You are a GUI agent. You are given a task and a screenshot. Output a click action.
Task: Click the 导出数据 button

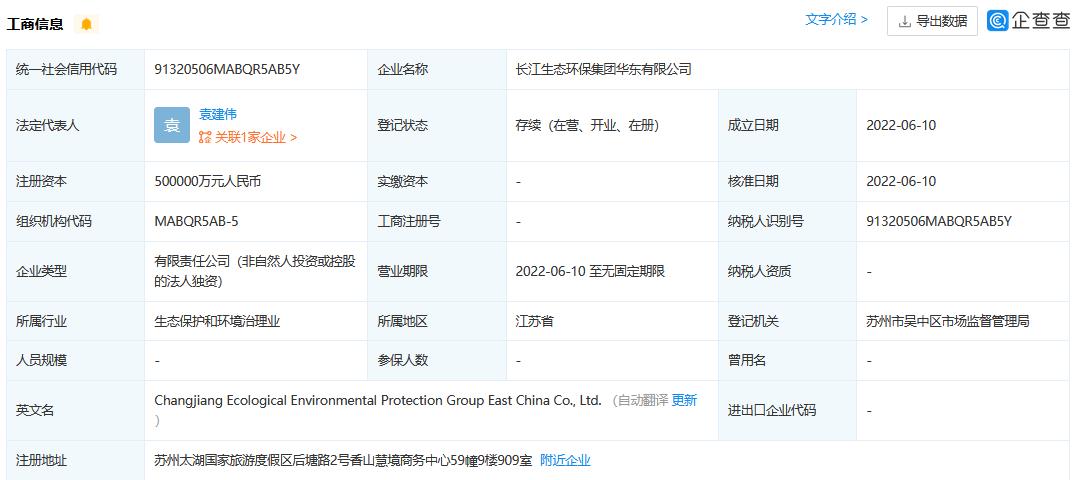pos(932,21)
